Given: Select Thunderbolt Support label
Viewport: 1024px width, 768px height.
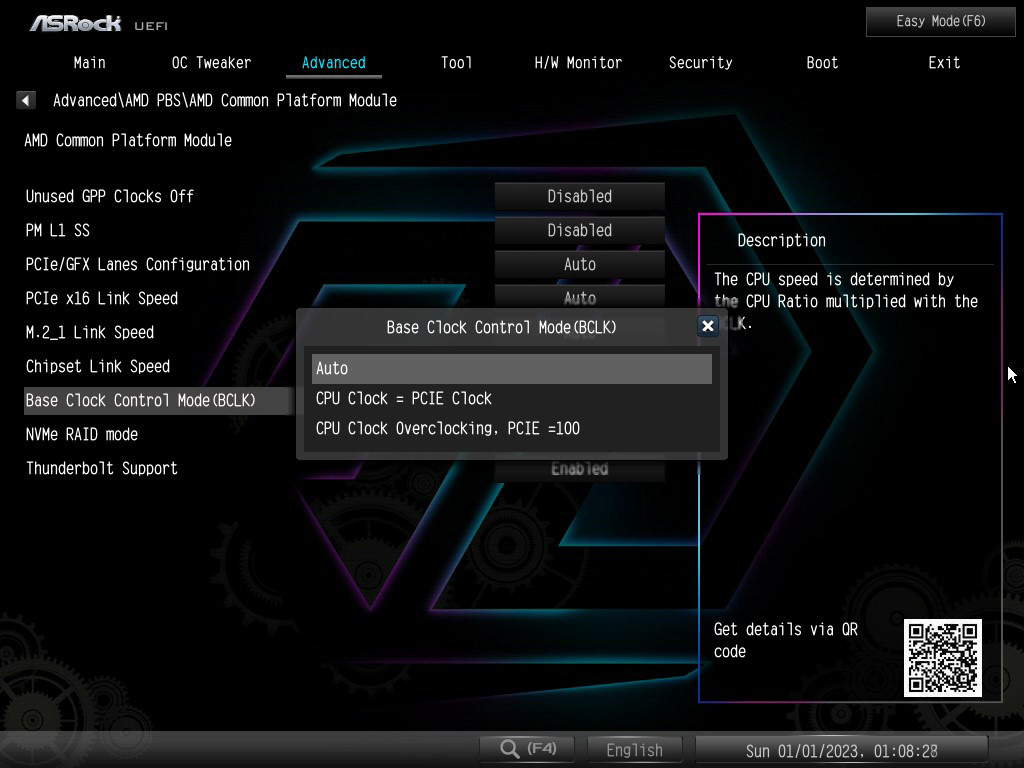Looking at the screenshot, I should 102,468.
